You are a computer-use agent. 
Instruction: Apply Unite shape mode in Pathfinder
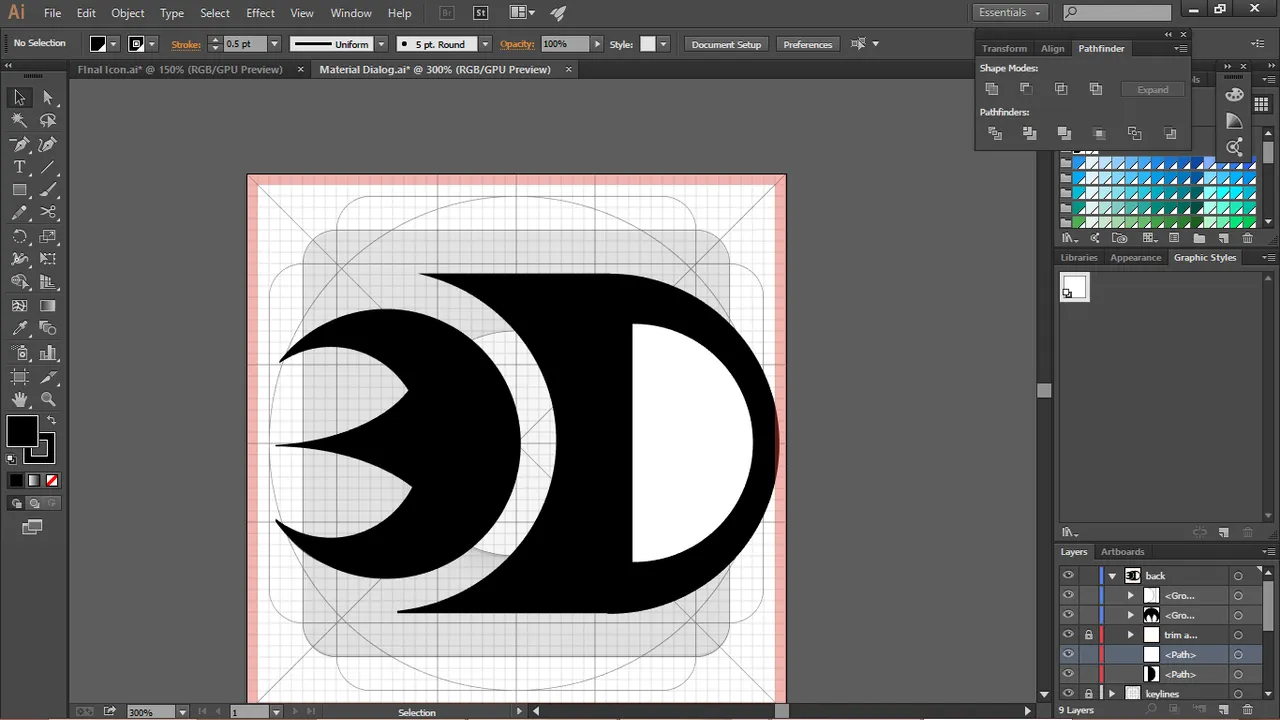coord(992,89)
